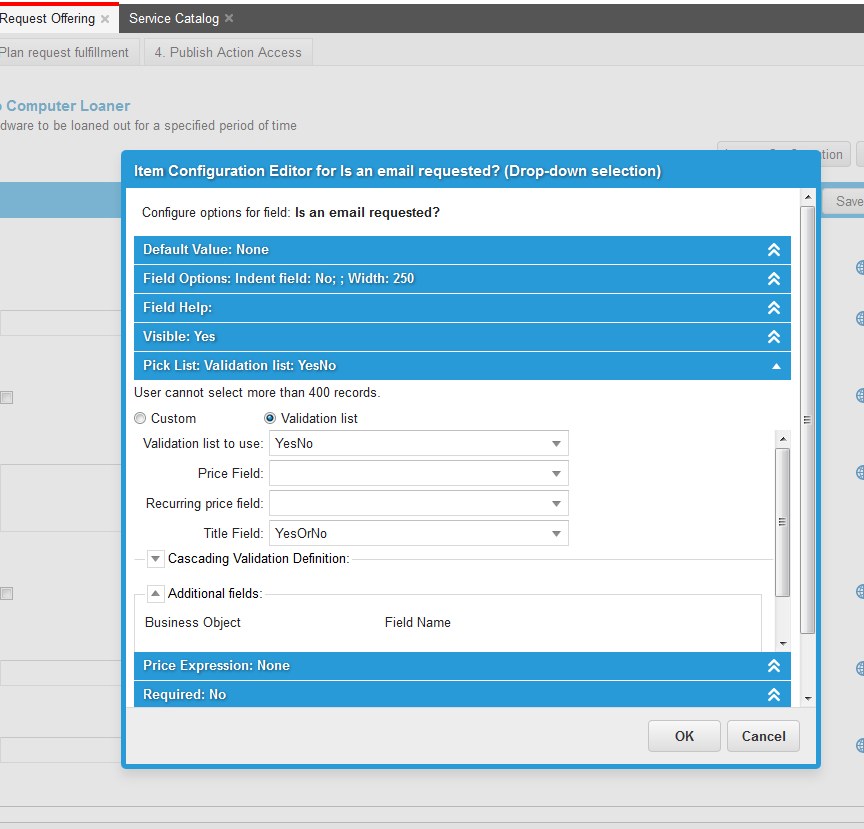Select the Custom radio button

pyautogui.click(x=141, y=418)
